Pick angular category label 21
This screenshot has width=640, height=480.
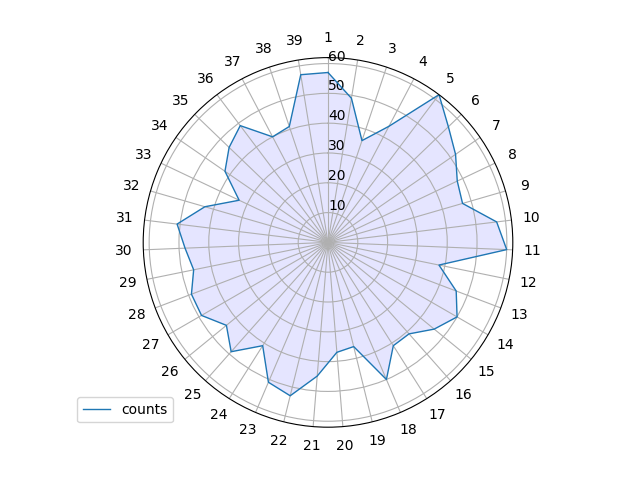(x=311, y=445)
